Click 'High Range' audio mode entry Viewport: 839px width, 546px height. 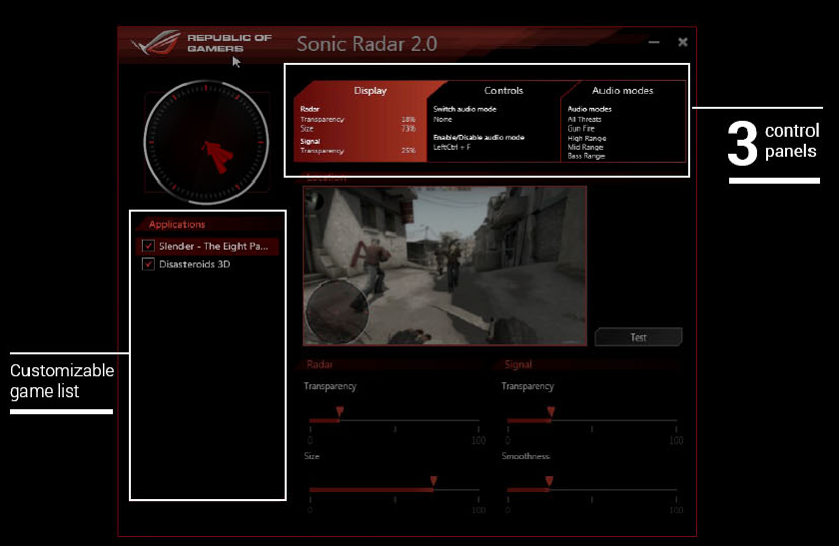click(x=587, y=138)
